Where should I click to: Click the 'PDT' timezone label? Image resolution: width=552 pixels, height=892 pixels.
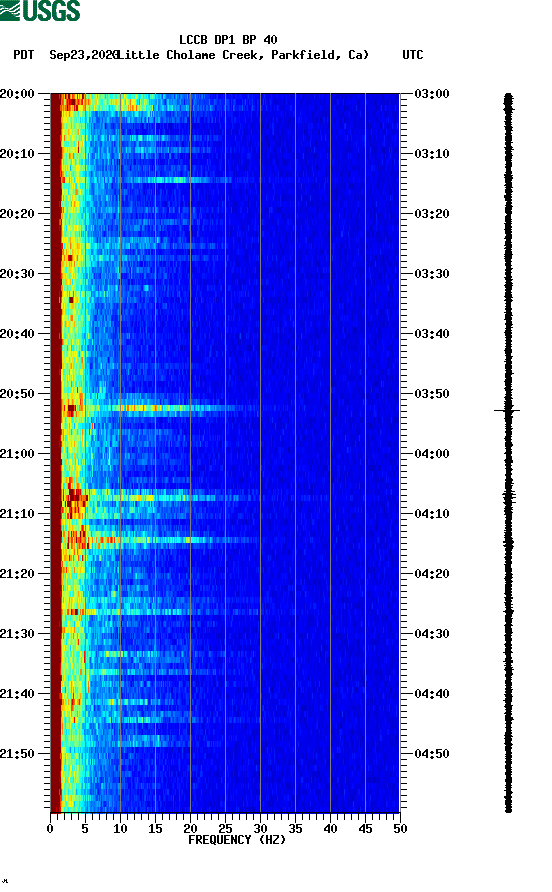[23, 55]
